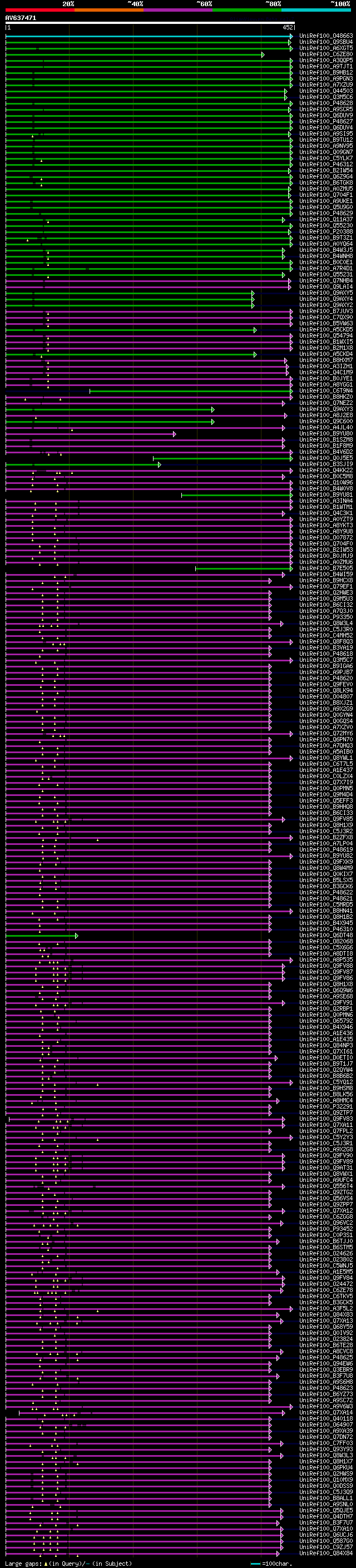Select the UniRef100_B9TU12 label
Viewport: 356px width, 1568px height.
click(x=325, y=140)
